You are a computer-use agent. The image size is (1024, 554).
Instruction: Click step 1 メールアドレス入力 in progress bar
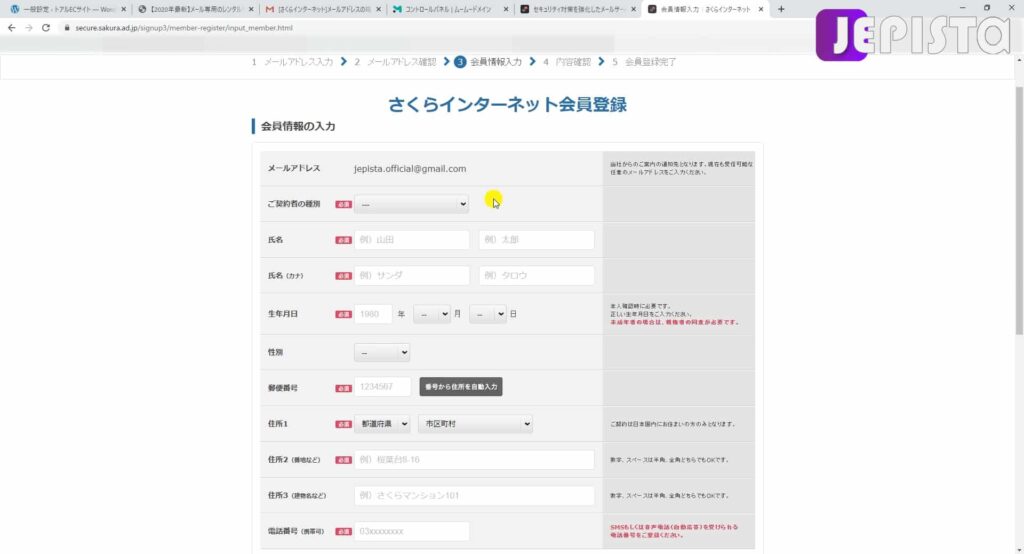293,62
